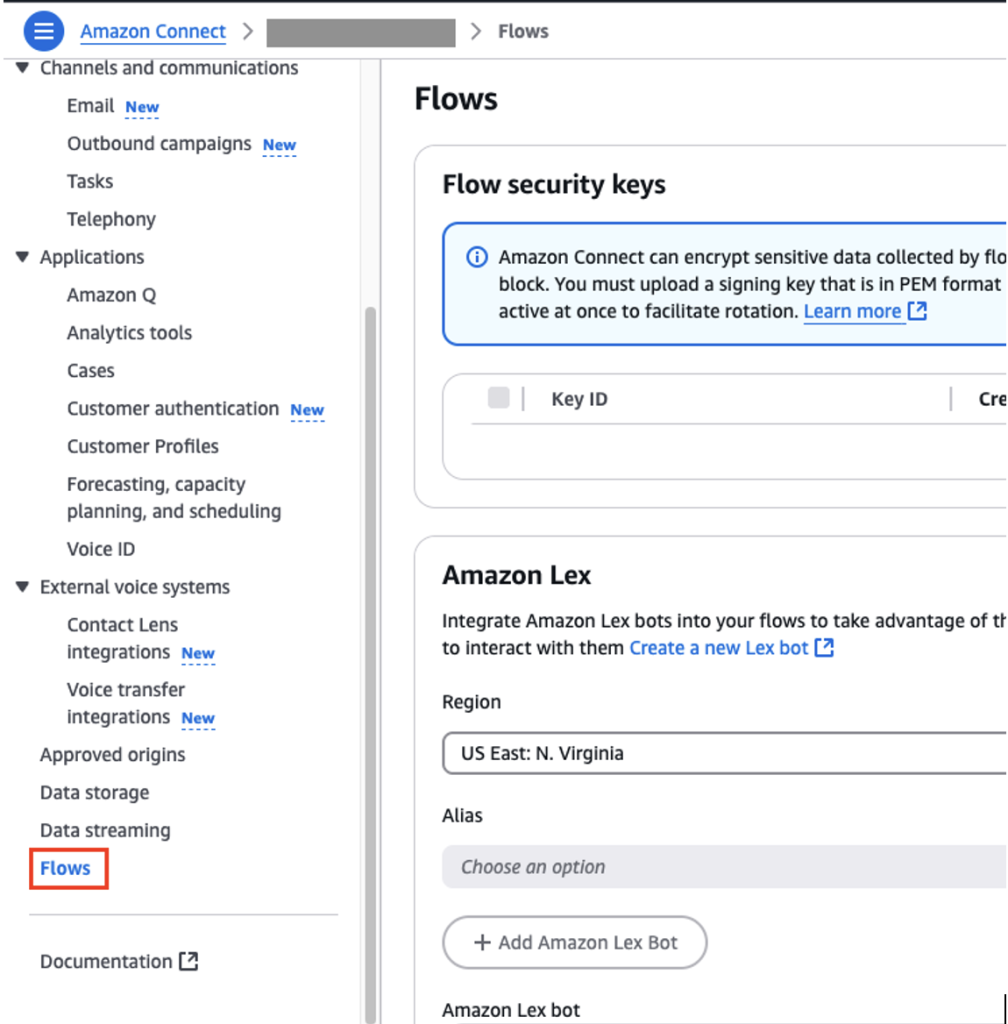Viewport: 1008px width, 1024px height.
Task: Click the breadcrumb chevron after Amazon Connect
Action: [247, 31]
